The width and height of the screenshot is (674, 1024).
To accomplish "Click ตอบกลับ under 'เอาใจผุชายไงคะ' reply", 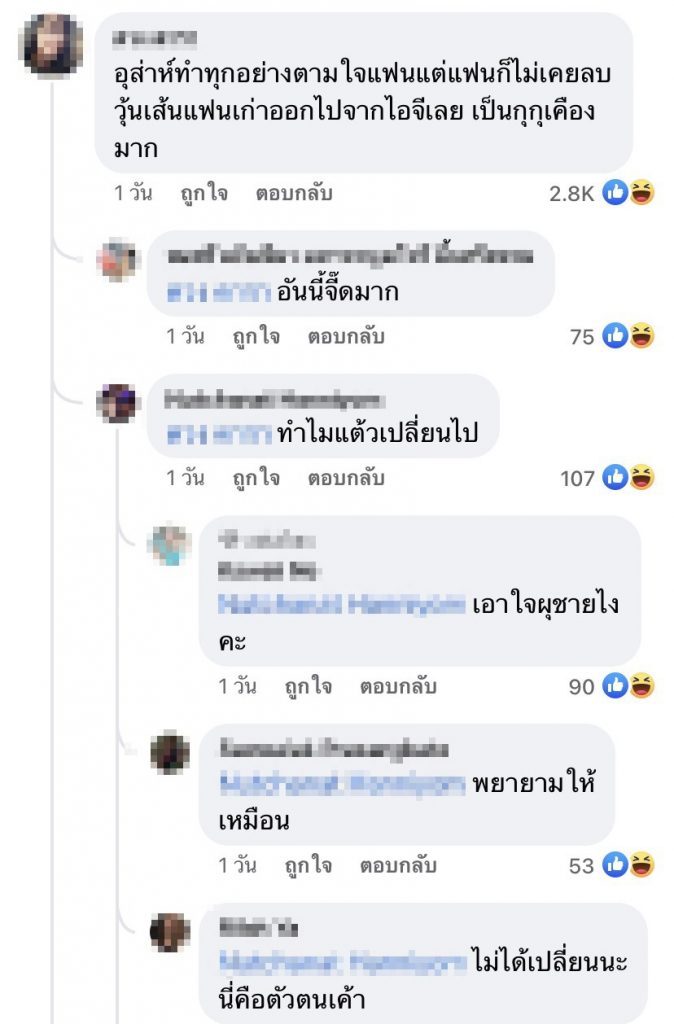I will click(398, 686).
